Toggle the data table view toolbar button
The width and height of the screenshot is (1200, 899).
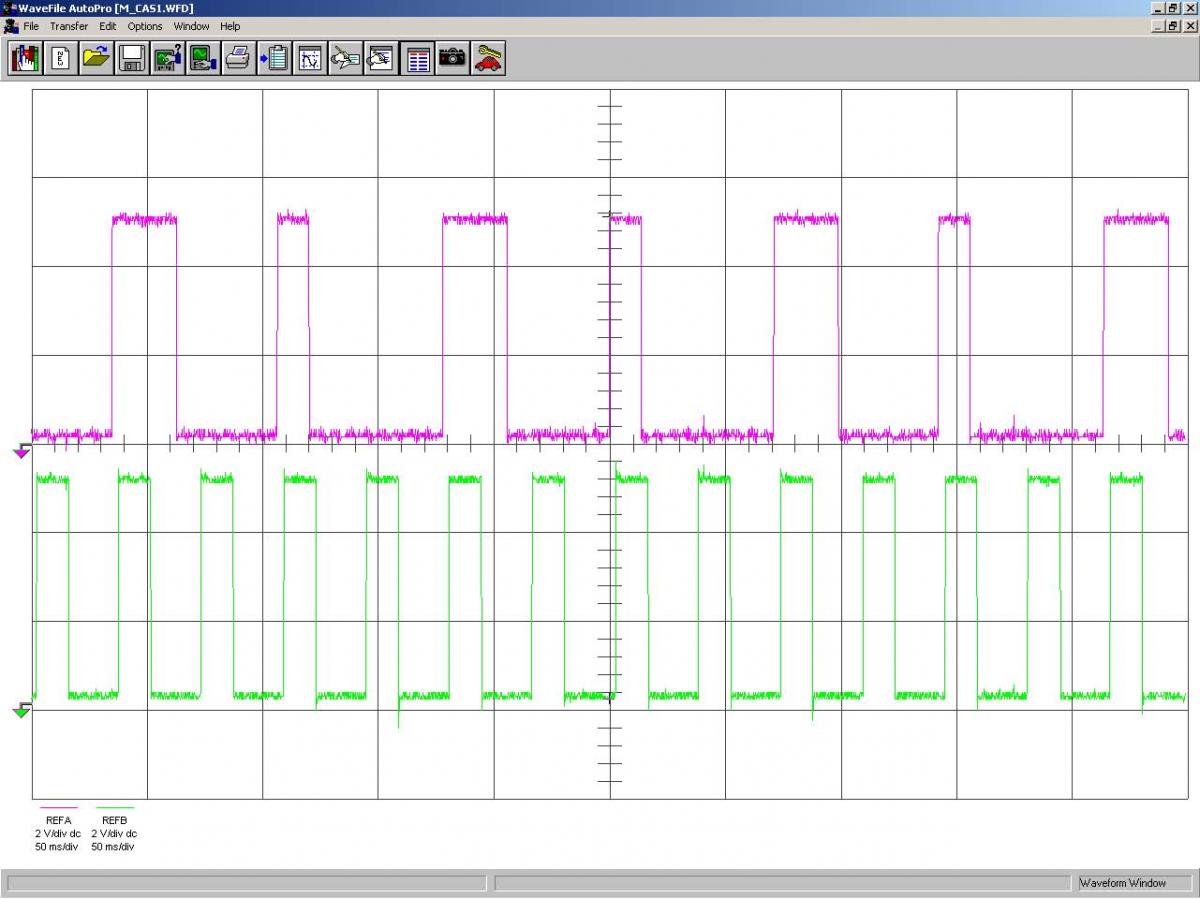point(418,59)
